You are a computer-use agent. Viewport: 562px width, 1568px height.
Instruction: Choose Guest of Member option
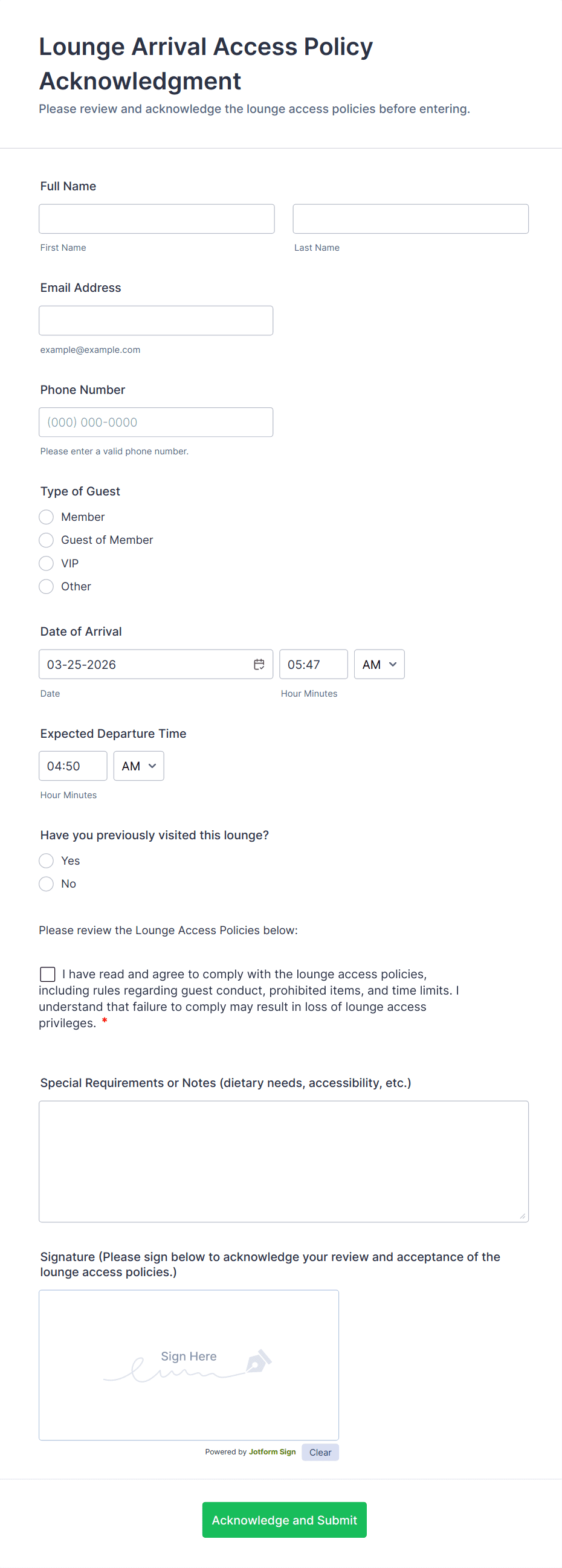tap(47, 540)
